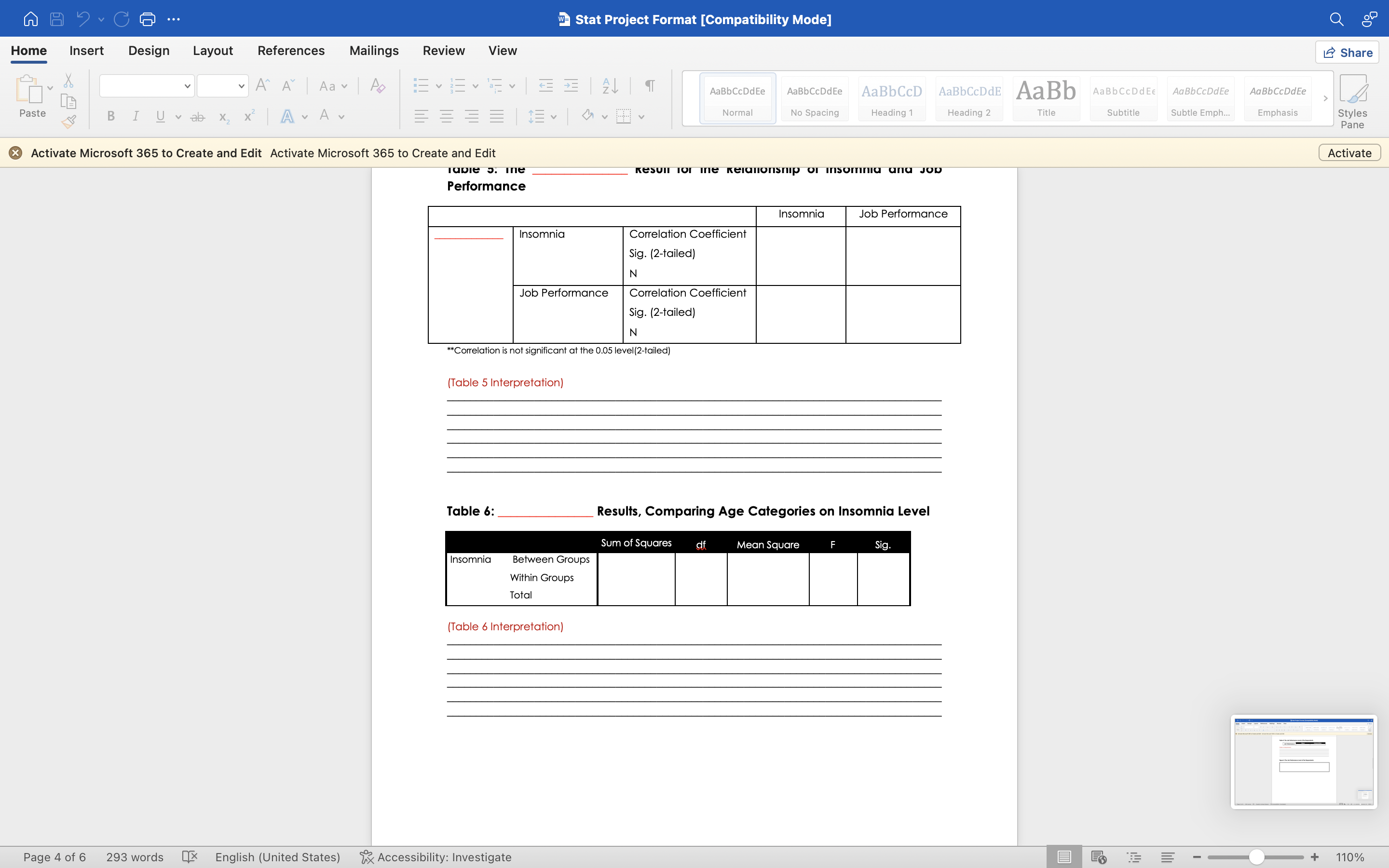Click the Share button
This screenshot has width=1389, height=868.
[x=1347, y=52]
